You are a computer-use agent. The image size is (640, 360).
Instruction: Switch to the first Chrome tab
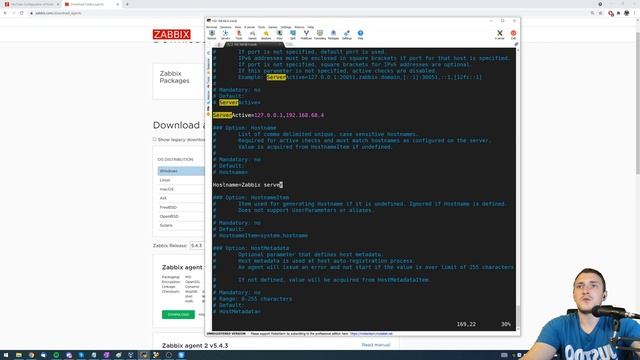click(32, 4)
